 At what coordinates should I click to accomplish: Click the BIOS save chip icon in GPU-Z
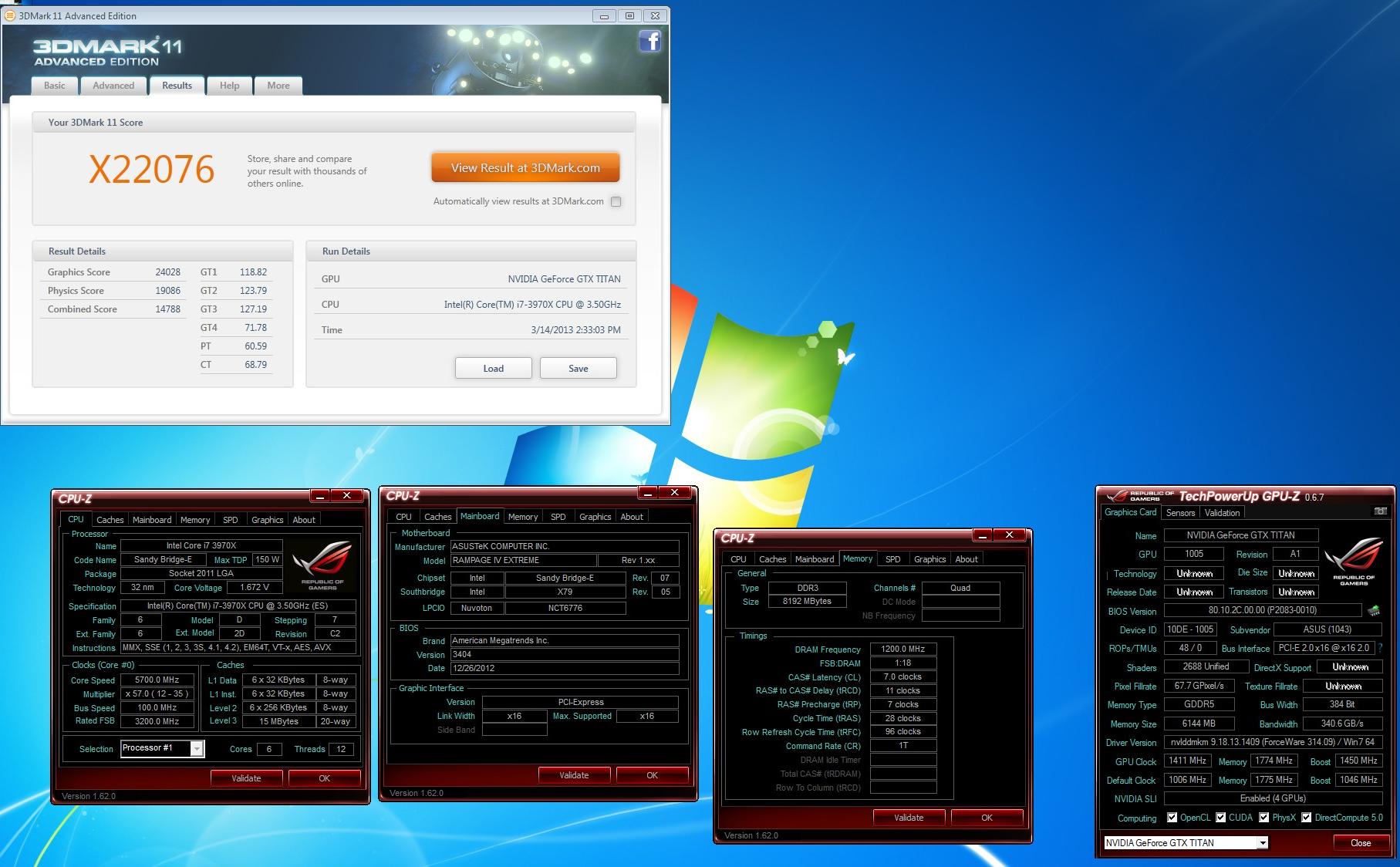(1374, 611)
